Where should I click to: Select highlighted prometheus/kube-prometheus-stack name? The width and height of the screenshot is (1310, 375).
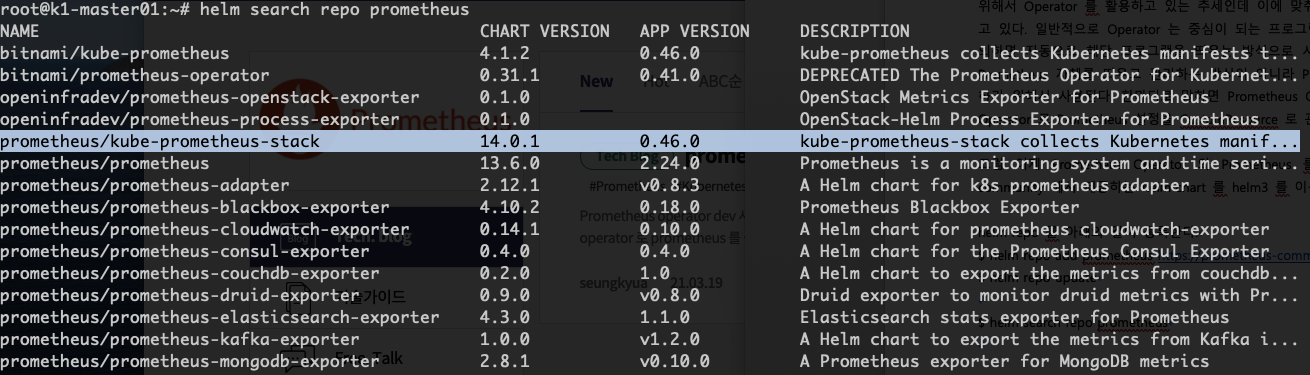160,141
